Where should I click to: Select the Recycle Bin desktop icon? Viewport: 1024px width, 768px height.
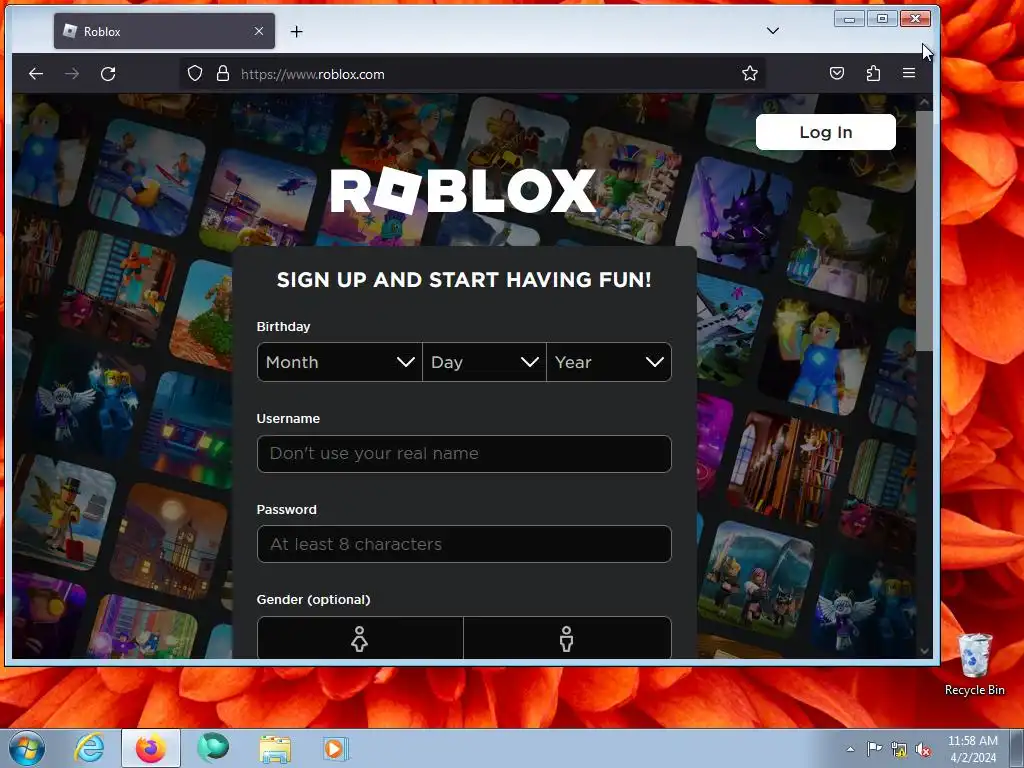(974, 664)
